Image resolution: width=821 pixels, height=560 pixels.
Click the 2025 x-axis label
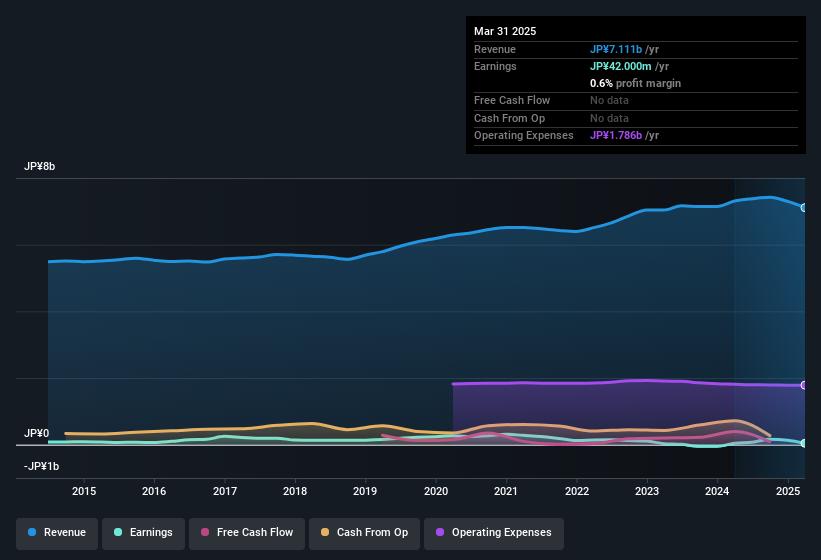787,491
